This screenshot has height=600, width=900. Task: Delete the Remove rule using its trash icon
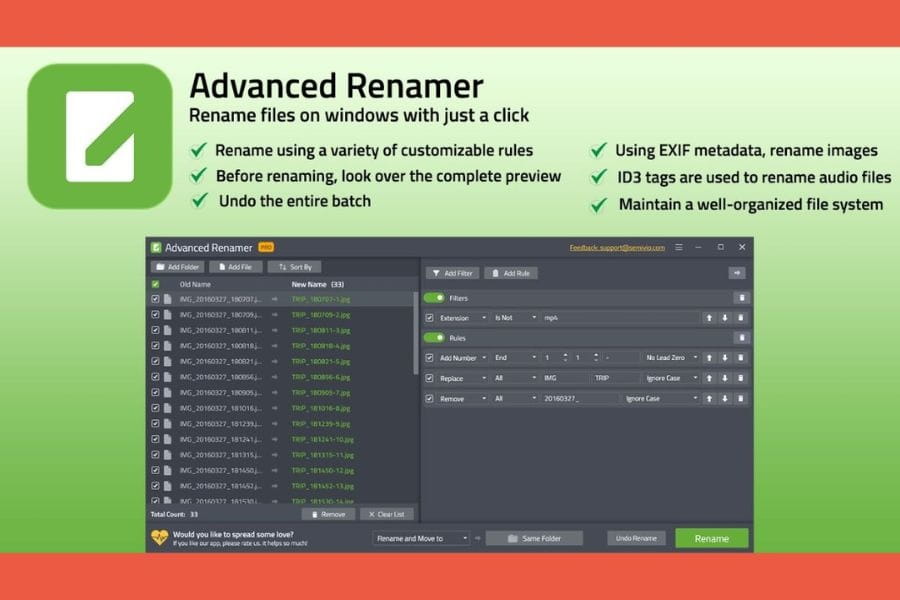[x=740, y=398]
